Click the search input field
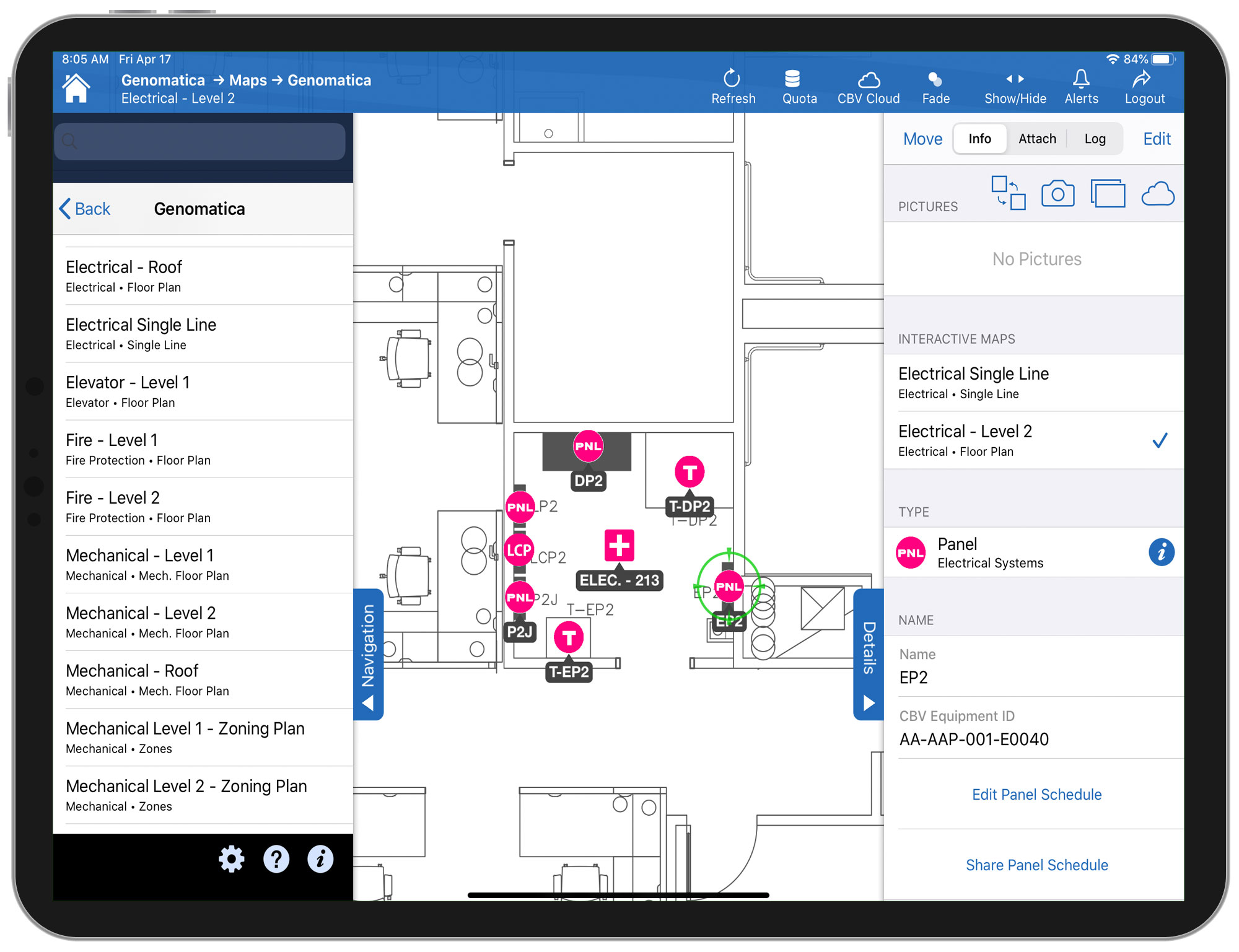 click(x=200, y=142)
